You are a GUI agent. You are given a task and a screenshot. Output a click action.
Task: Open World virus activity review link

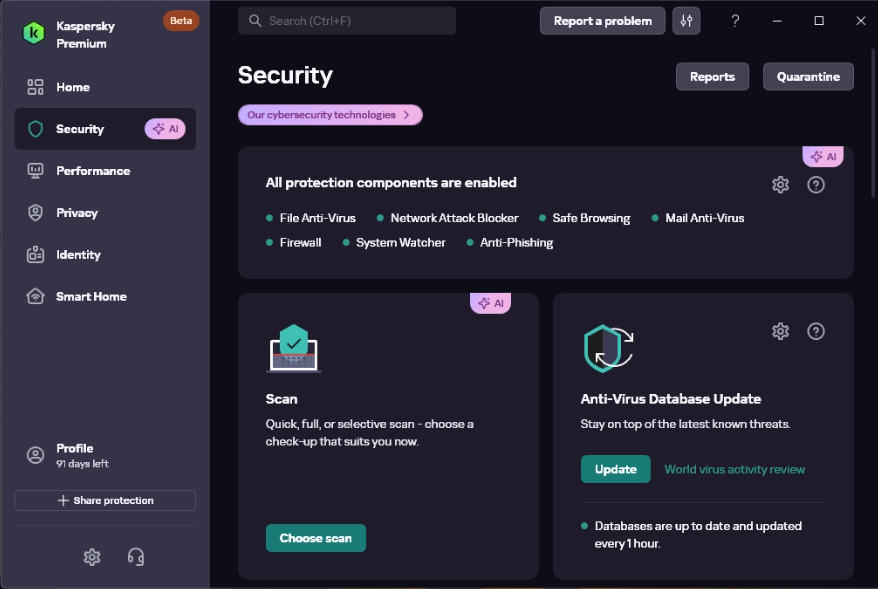[735, 469]
